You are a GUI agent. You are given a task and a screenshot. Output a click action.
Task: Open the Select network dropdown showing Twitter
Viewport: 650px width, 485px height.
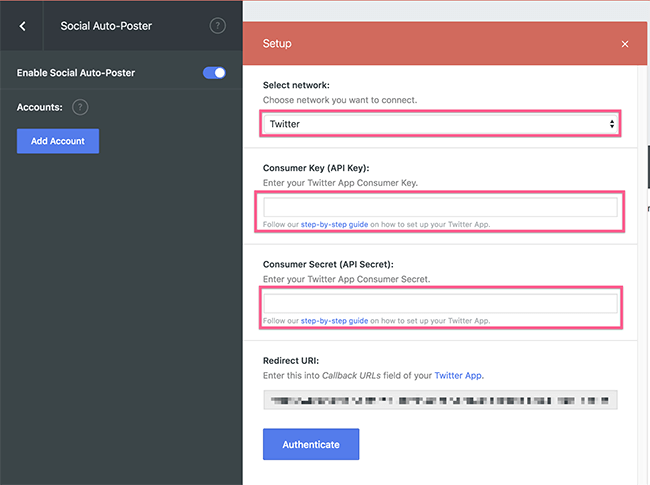point(440,124)
